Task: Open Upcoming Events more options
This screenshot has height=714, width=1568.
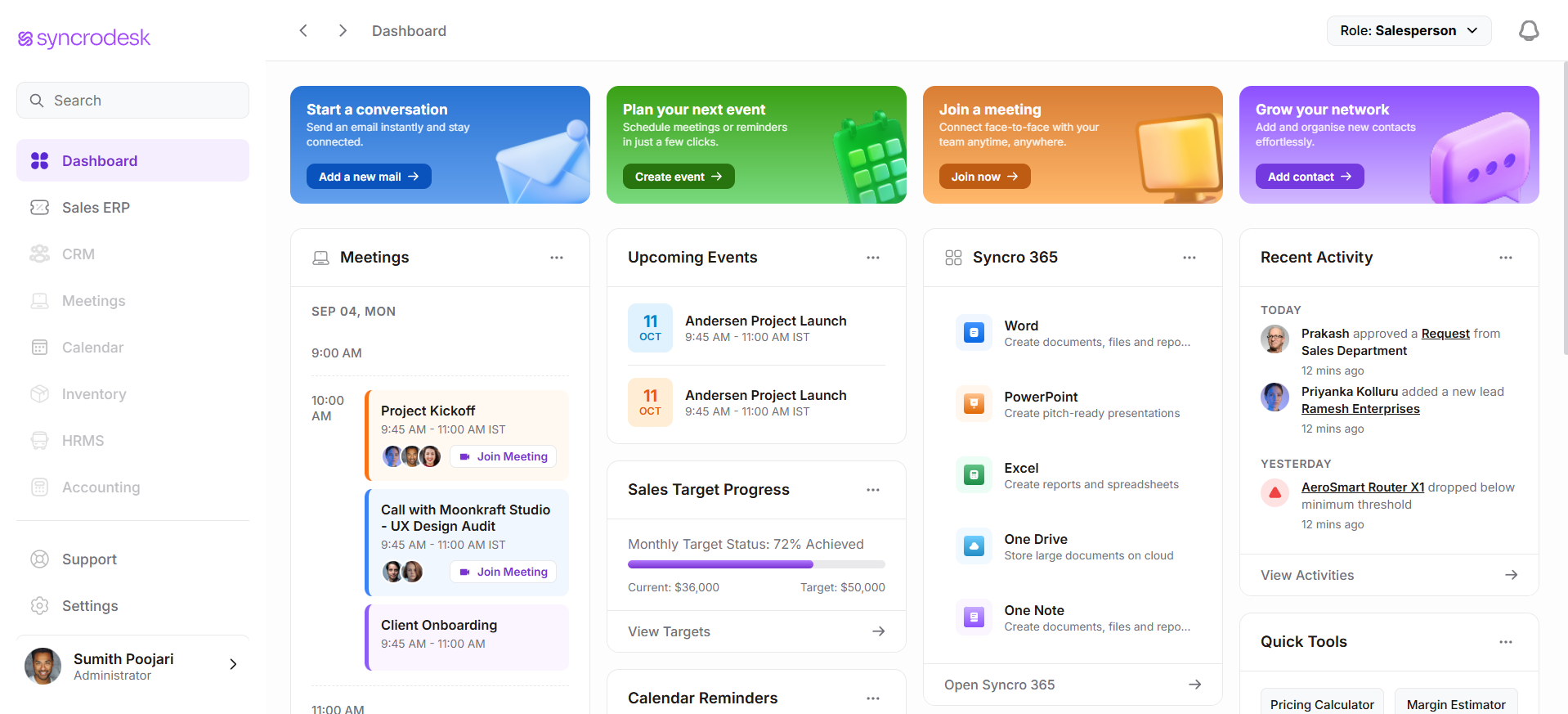Action: (x=873, y=258)
